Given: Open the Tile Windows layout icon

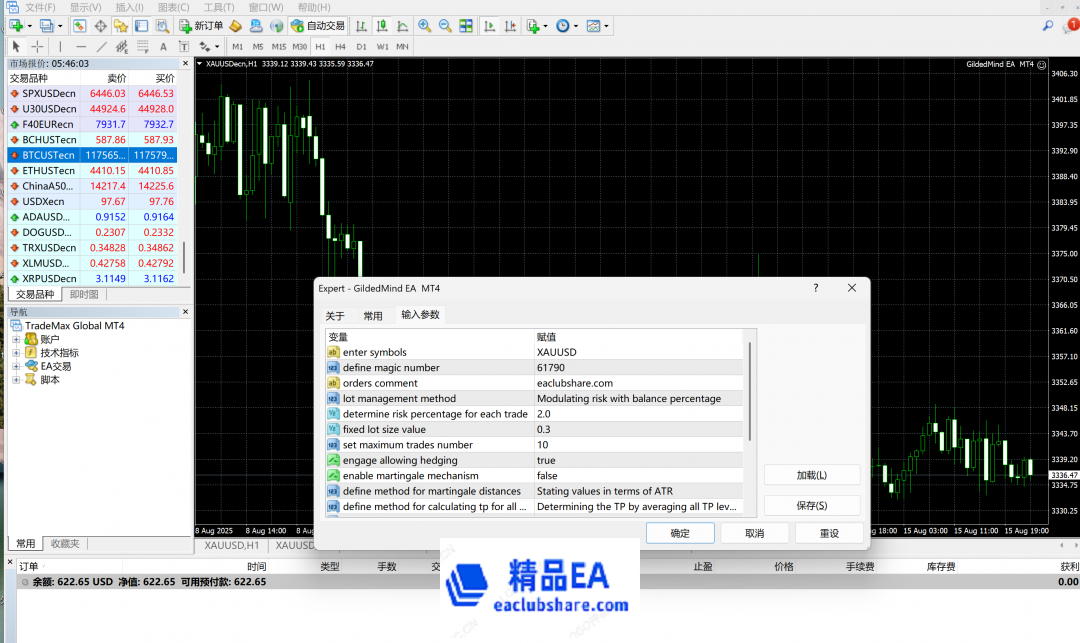Looking at the screenshot, I should point(465,25).
